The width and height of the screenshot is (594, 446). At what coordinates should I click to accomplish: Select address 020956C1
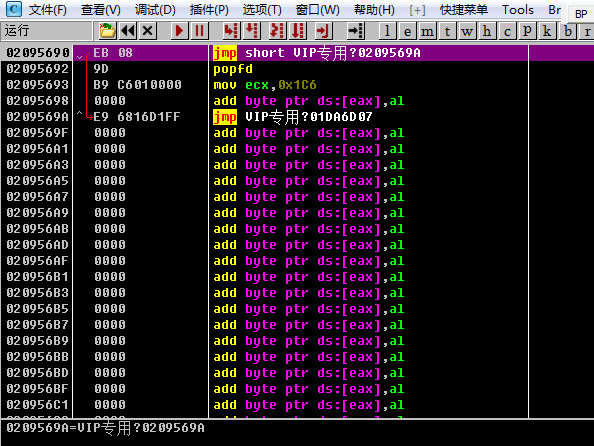pos(38,405)
